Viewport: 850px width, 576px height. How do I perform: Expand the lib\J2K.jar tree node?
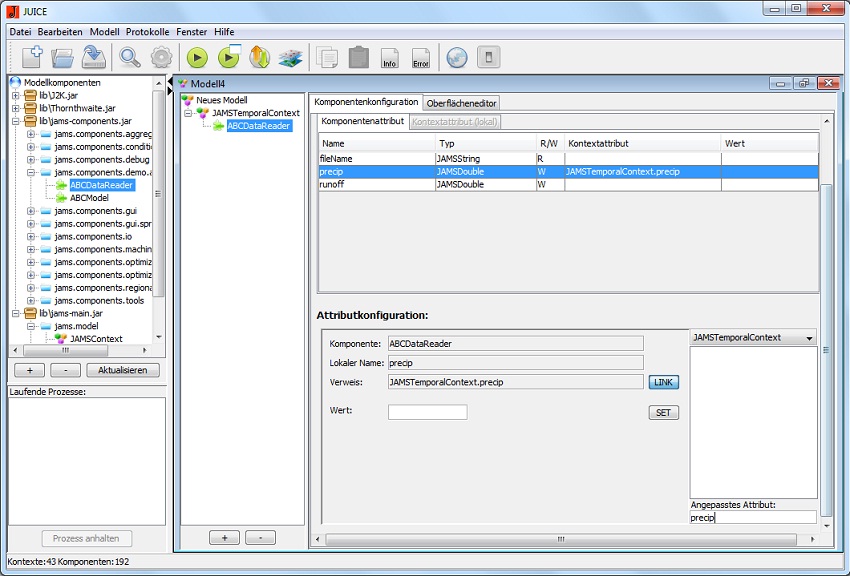tap(16, 95)
